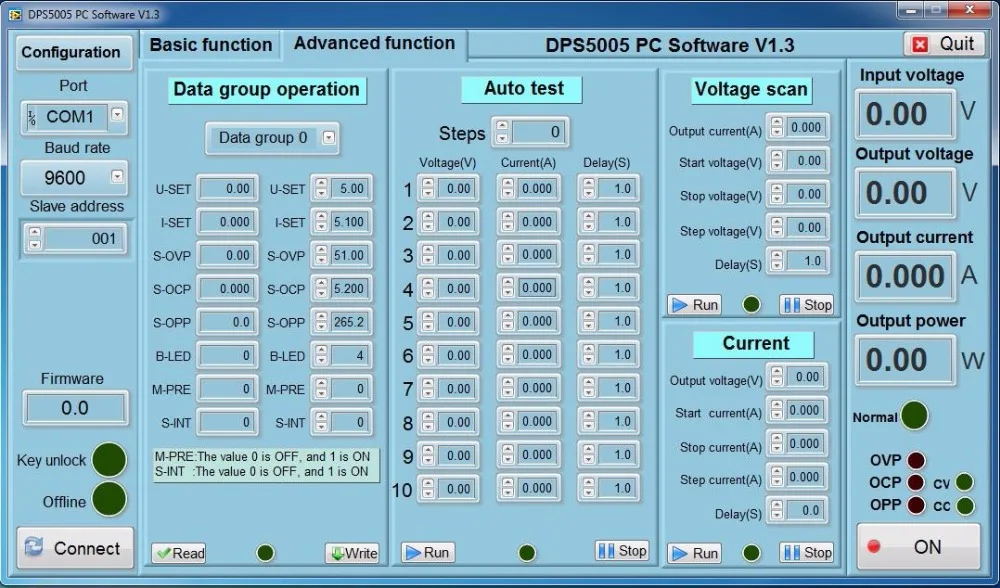Edit Auto test step 10 delay field
The height and width of the screenshot is (588, 1000).
pos(616,489)
